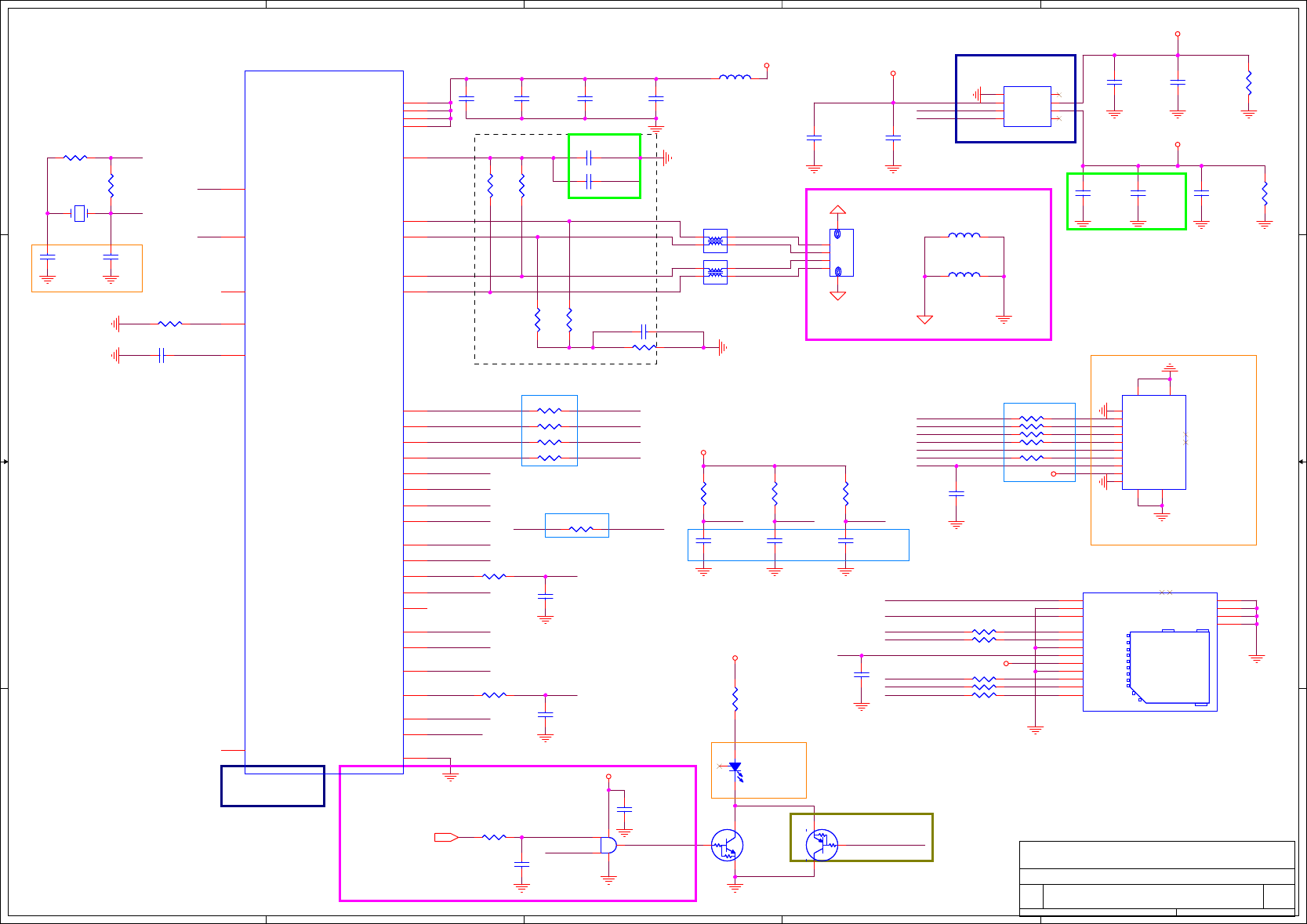
Task: Select the upper capacitor in the green box near the dashed area
Action: (589, 158)
